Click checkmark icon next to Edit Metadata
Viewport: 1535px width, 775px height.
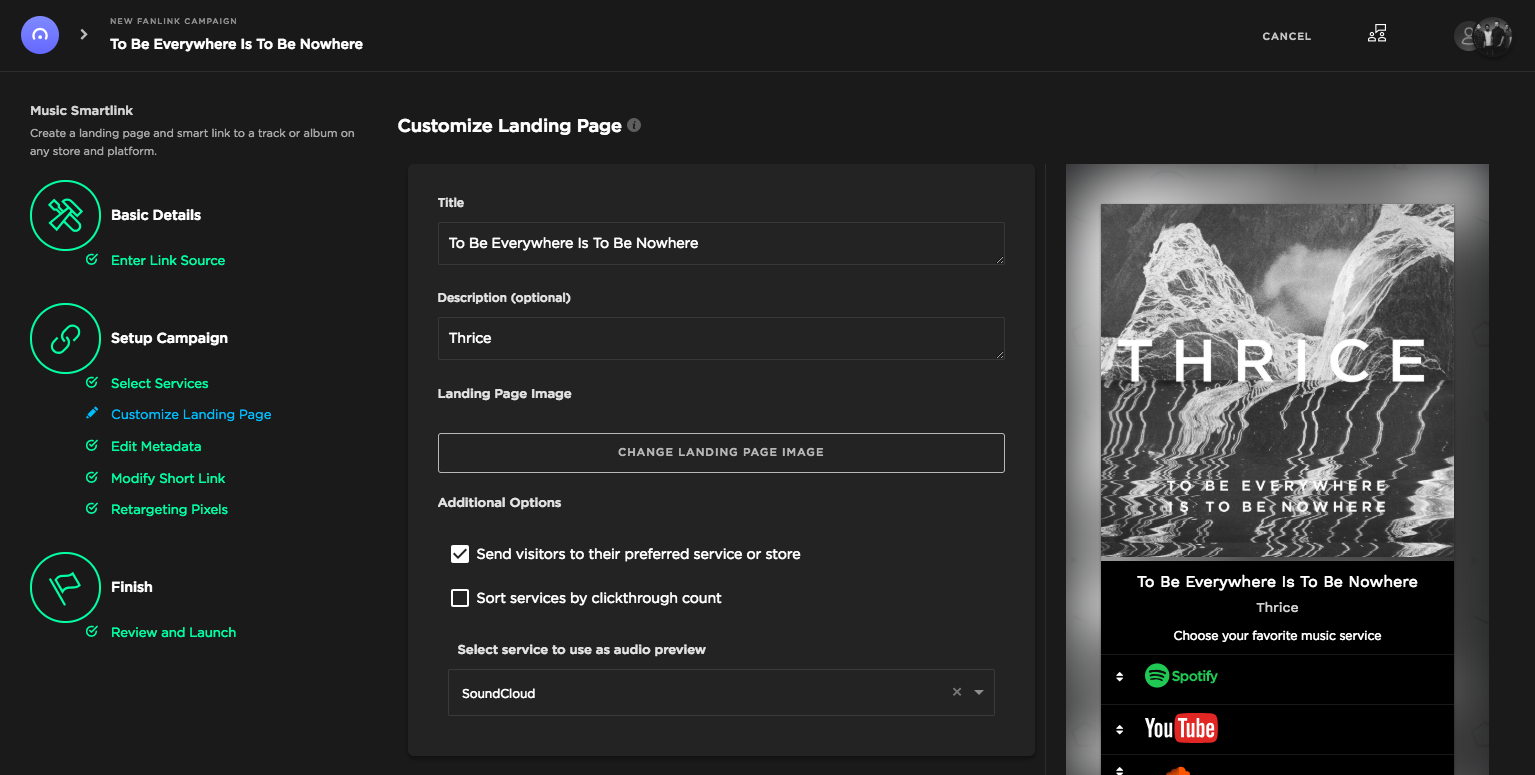coord(92,446)
